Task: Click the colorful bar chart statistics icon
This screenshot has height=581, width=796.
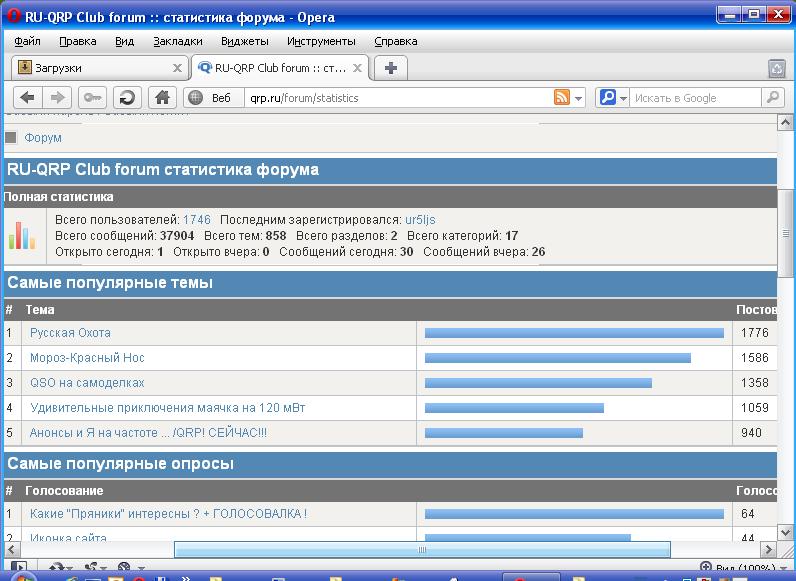Action: pos(22,235)
